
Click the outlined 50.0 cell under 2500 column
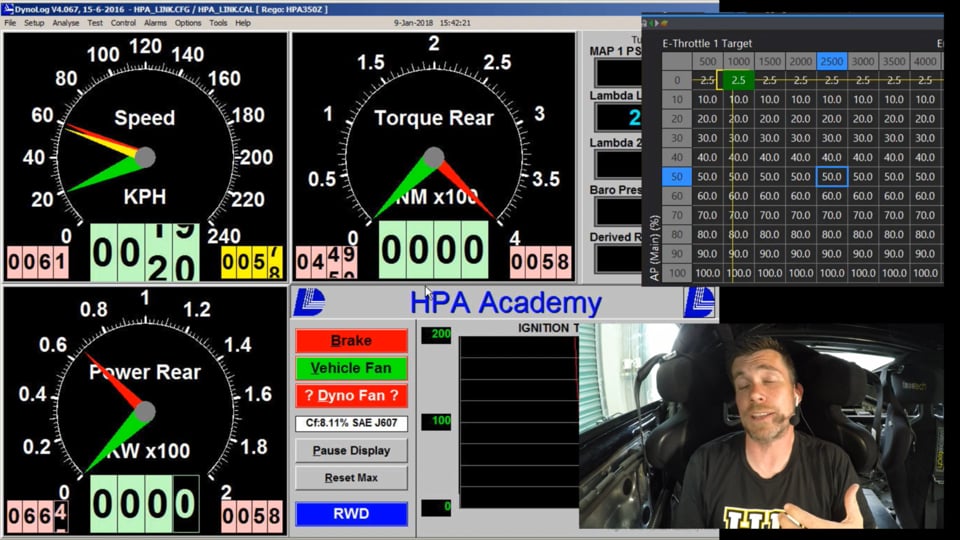pyautogui.click(x=831, y=176)
